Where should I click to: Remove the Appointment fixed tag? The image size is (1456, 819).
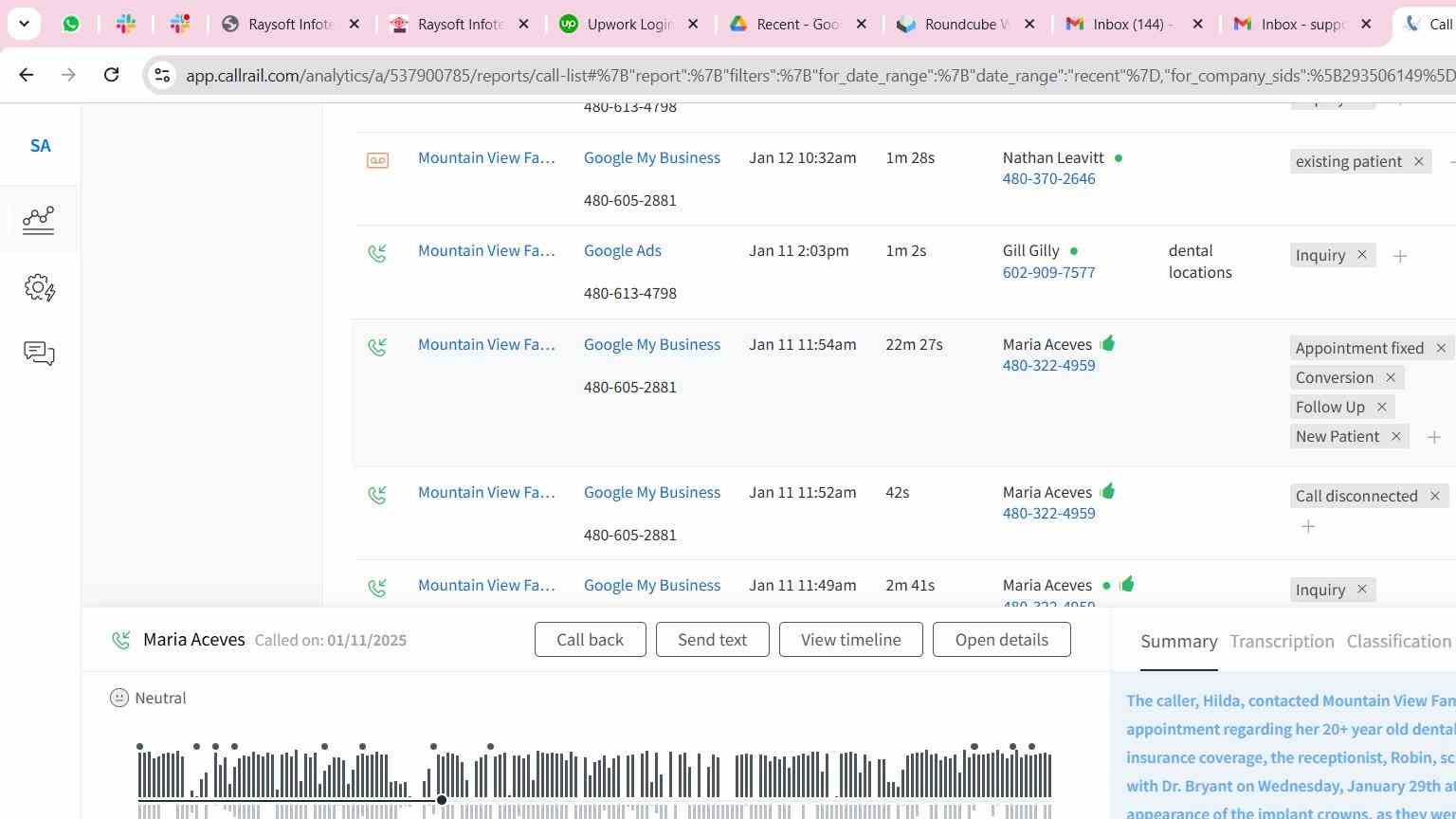click(1441, 348)
